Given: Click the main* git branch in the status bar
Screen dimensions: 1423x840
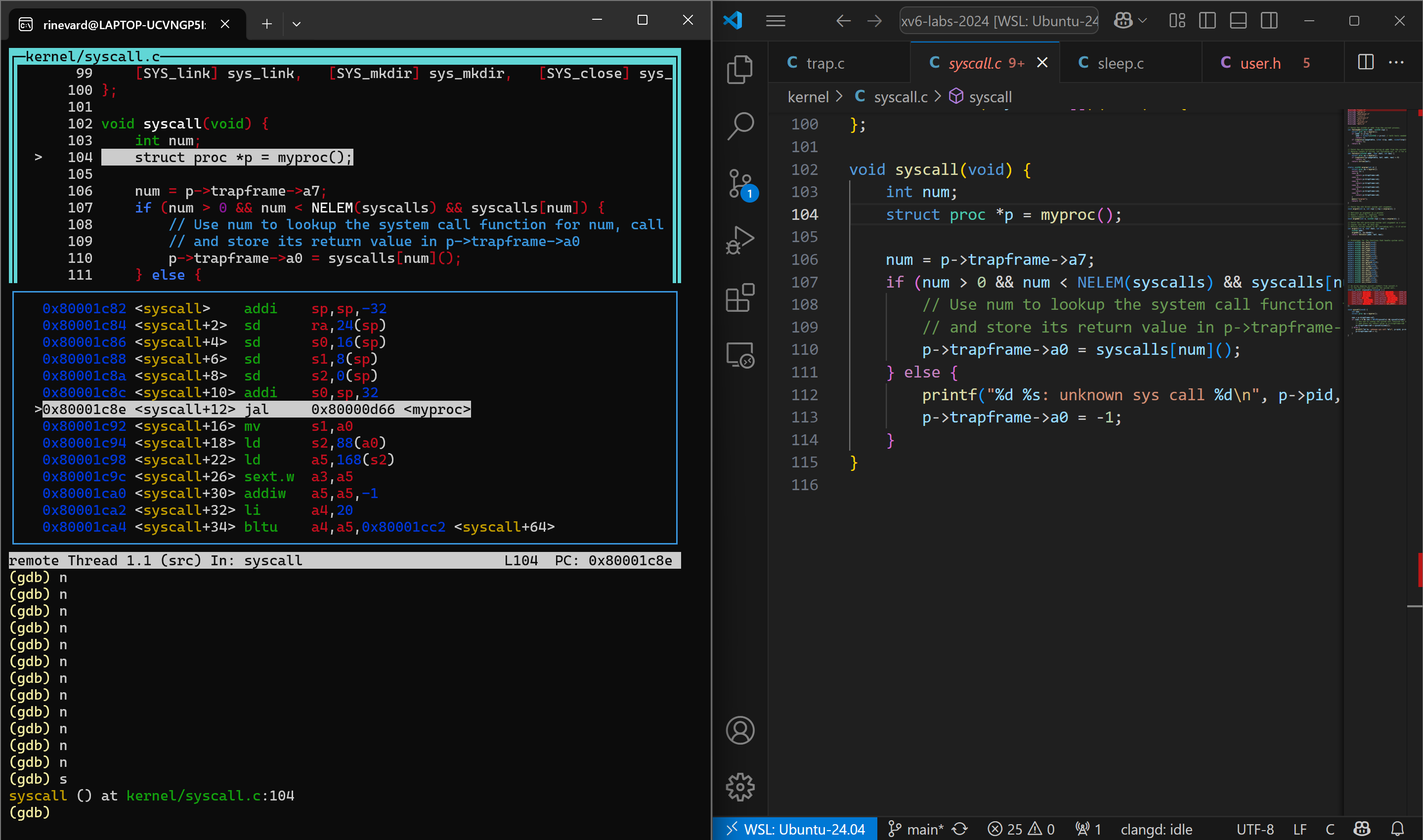Looking at the screenshot, I should click(x=917, y=829).
